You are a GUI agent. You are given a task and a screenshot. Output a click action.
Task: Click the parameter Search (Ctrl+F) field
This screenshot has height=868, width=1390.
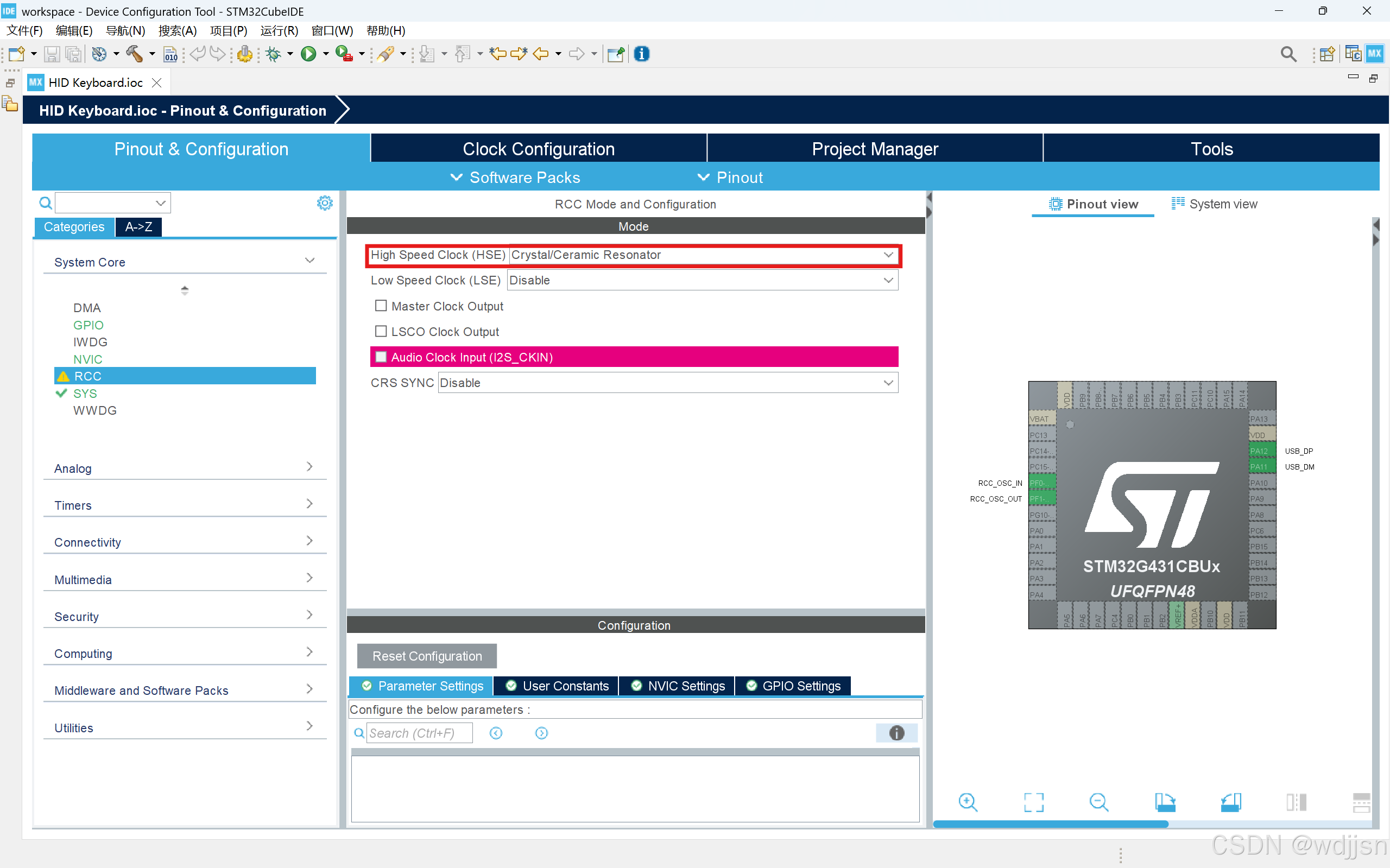tap(419, 733)
